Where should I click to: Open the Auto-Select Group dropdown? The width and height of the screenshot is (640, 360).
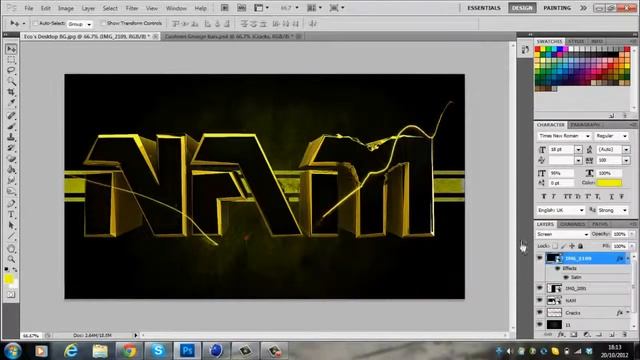80,24
